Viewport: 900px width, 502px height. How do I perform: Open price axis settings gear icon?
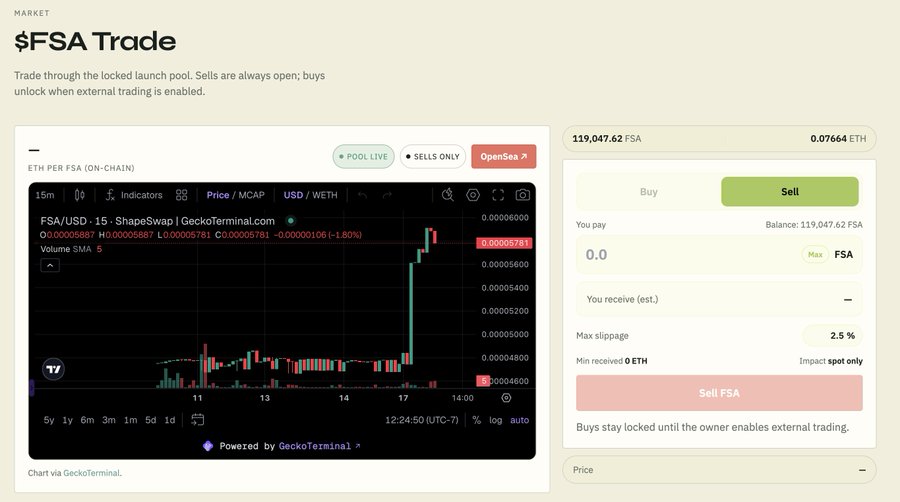(506, 398)
